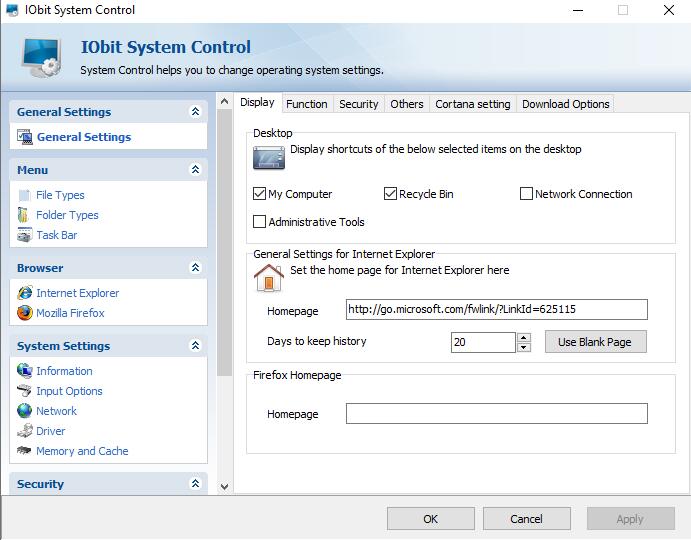Switch to the Function tab

pos(307,104)
